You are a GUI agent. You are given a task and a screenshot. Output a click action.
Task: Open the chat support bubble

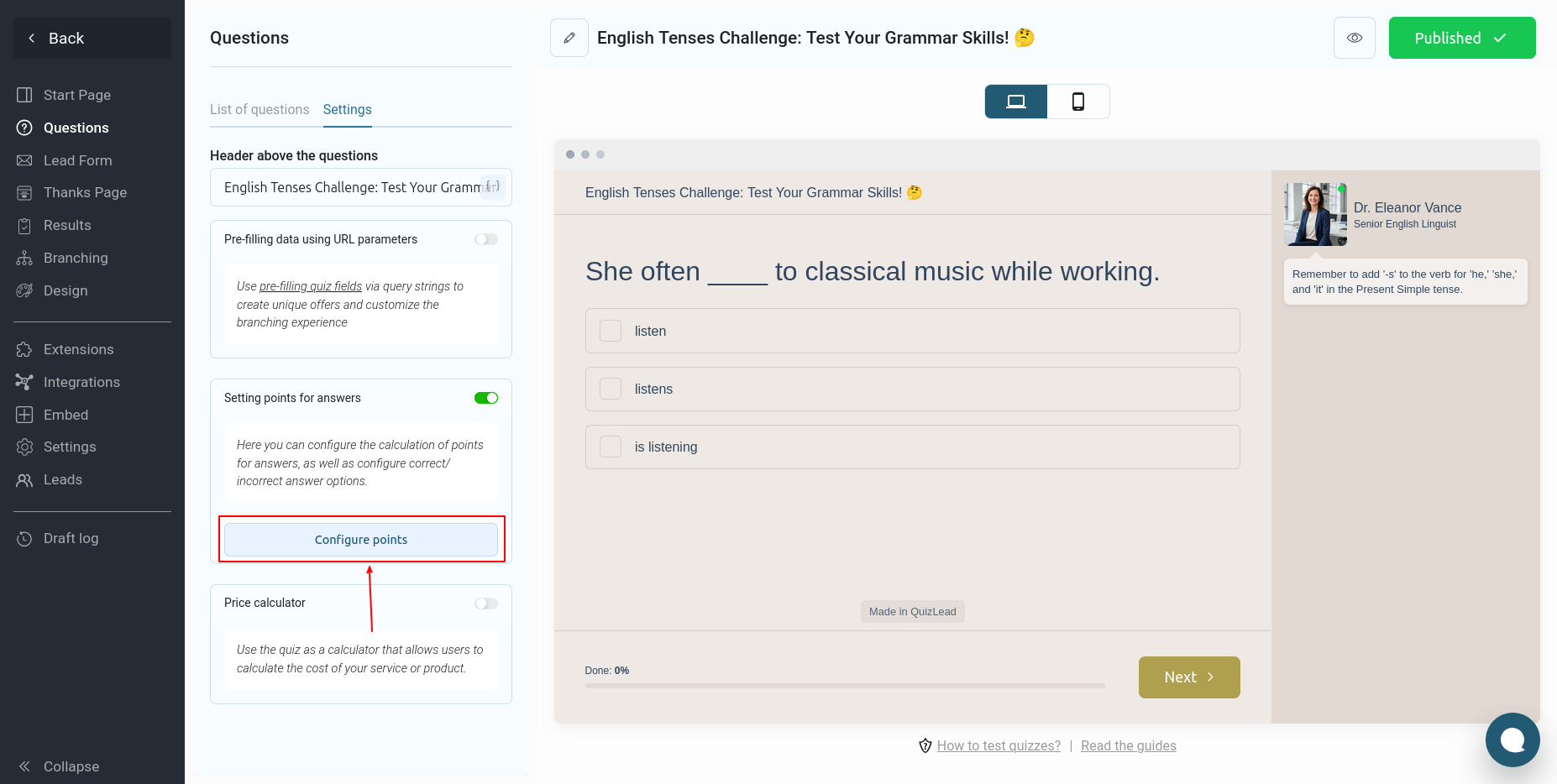[x=1512, y=740]
